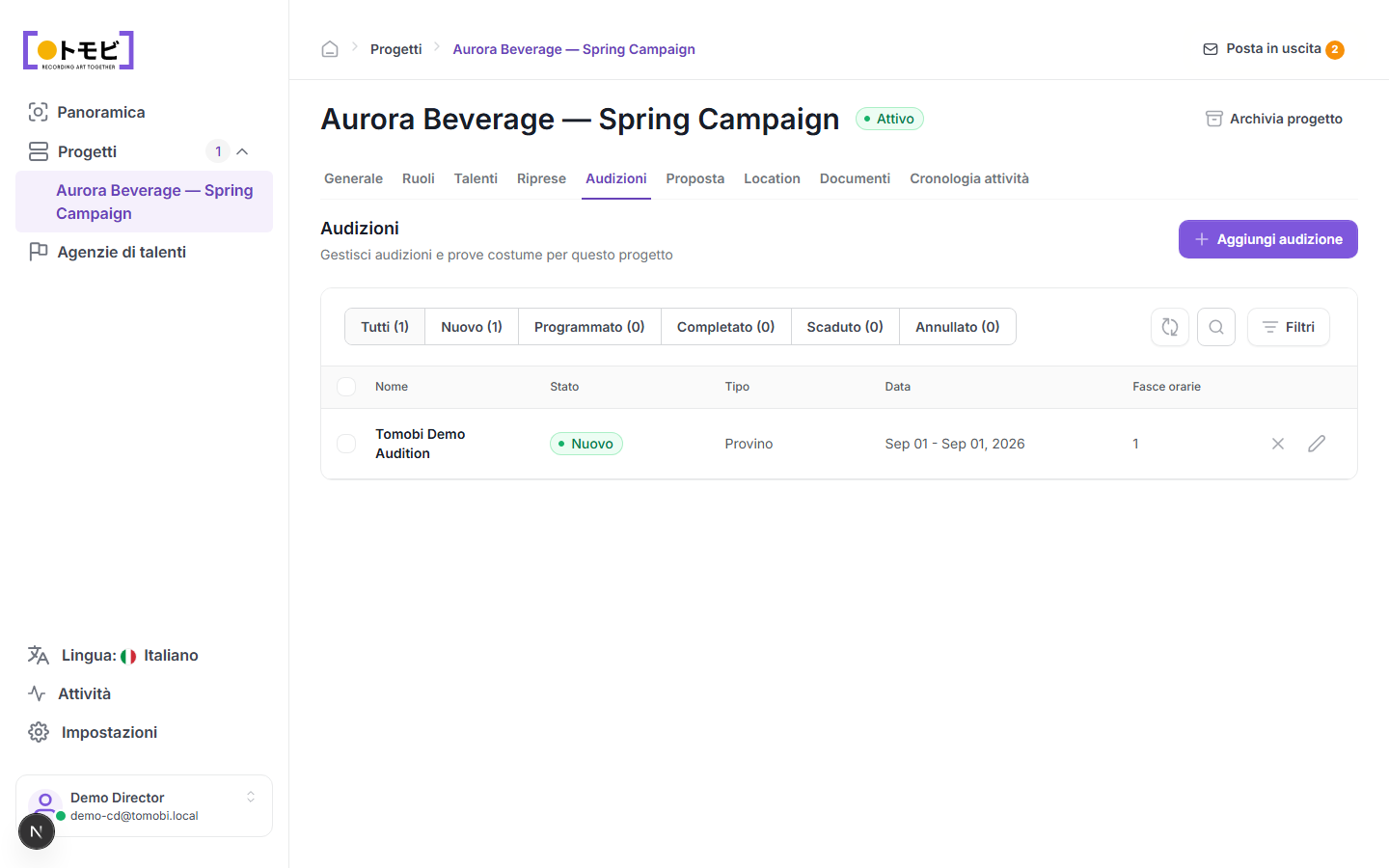
Task: Click the outbox notification badge 2
Action: tap(1335, 50)
